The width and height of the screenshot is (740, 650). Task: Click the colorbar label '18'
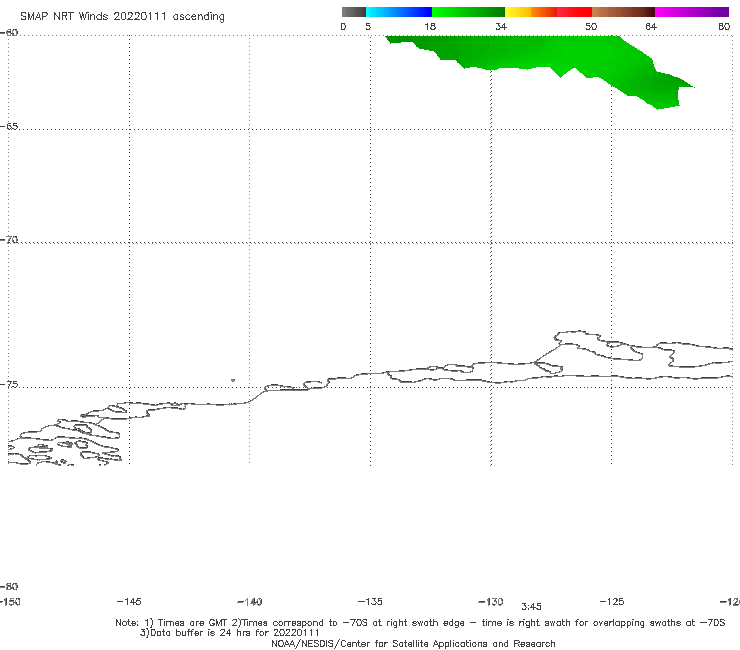(x=430, y=26)
